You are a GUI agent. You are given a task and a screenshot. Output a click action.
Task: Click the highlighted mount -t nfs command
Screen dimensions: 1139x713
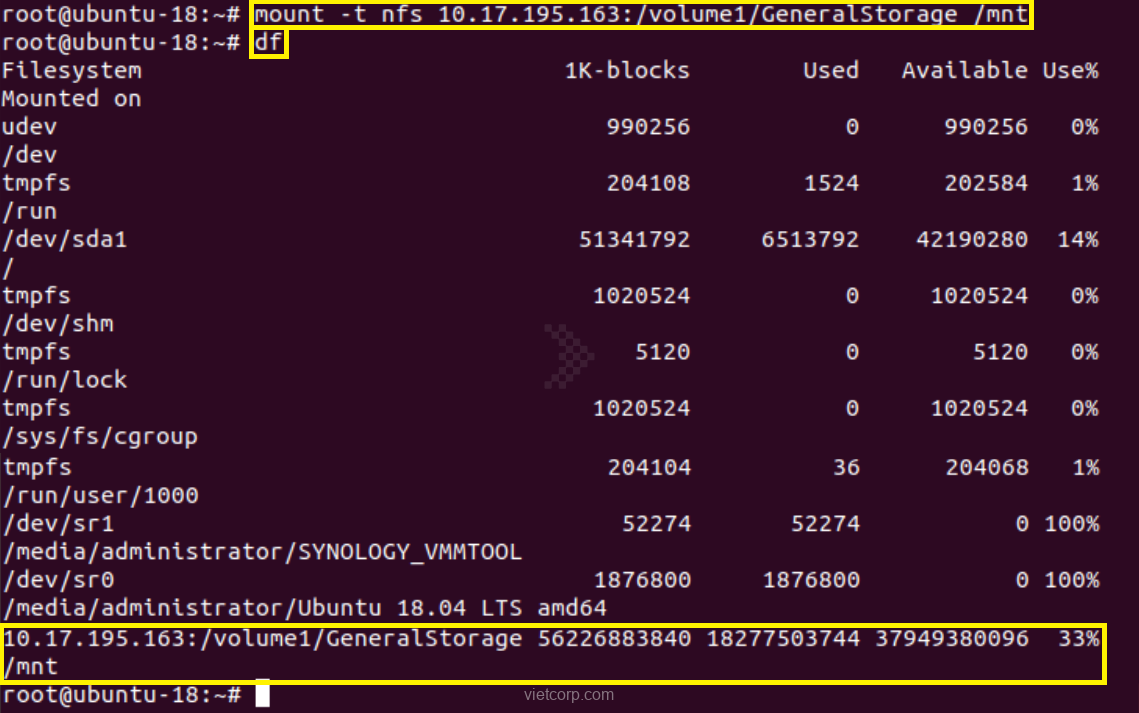[x=641, y=15]
